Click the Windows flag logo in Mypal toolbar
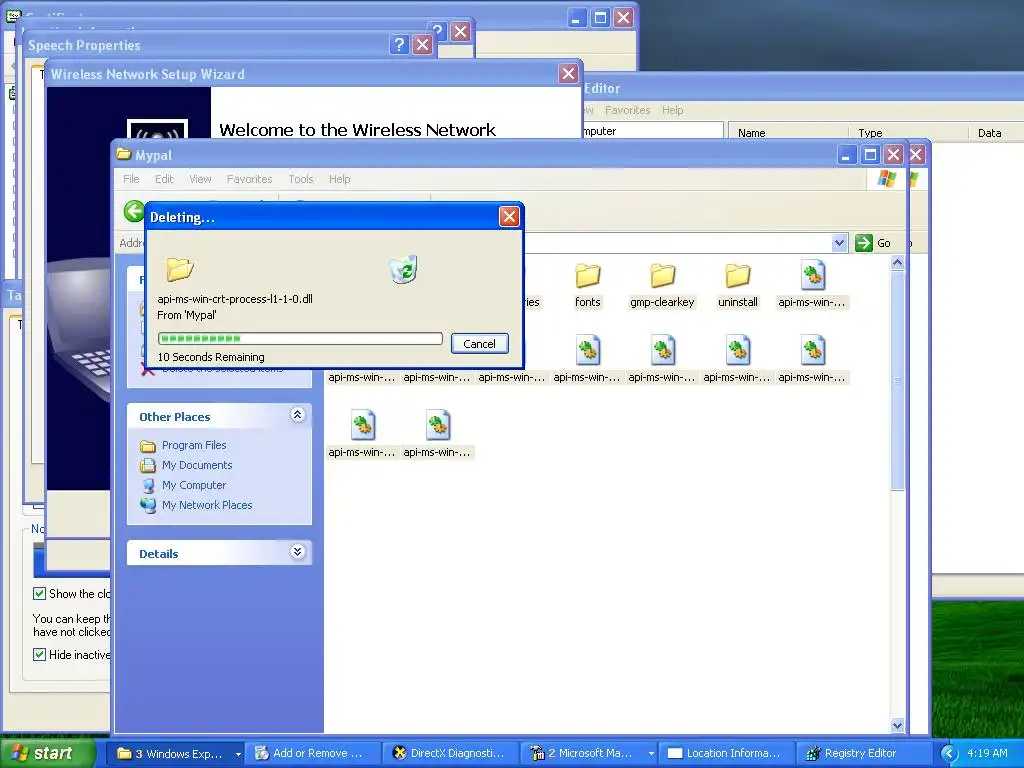This screenshot has width=1024, height=768. (886, 178)
